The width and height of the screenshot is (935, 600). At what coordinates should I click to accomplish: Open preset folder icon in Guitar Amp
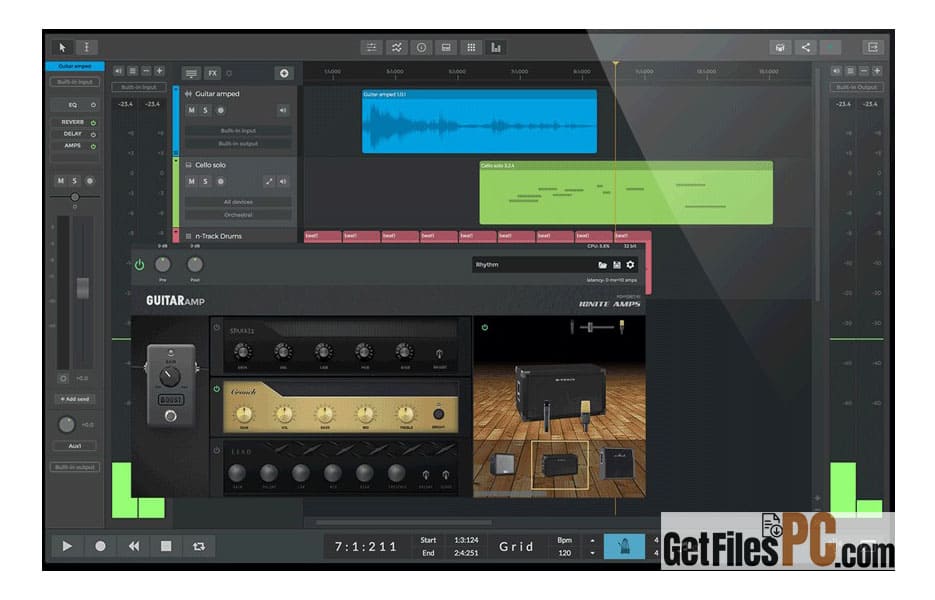click(602, 265)
